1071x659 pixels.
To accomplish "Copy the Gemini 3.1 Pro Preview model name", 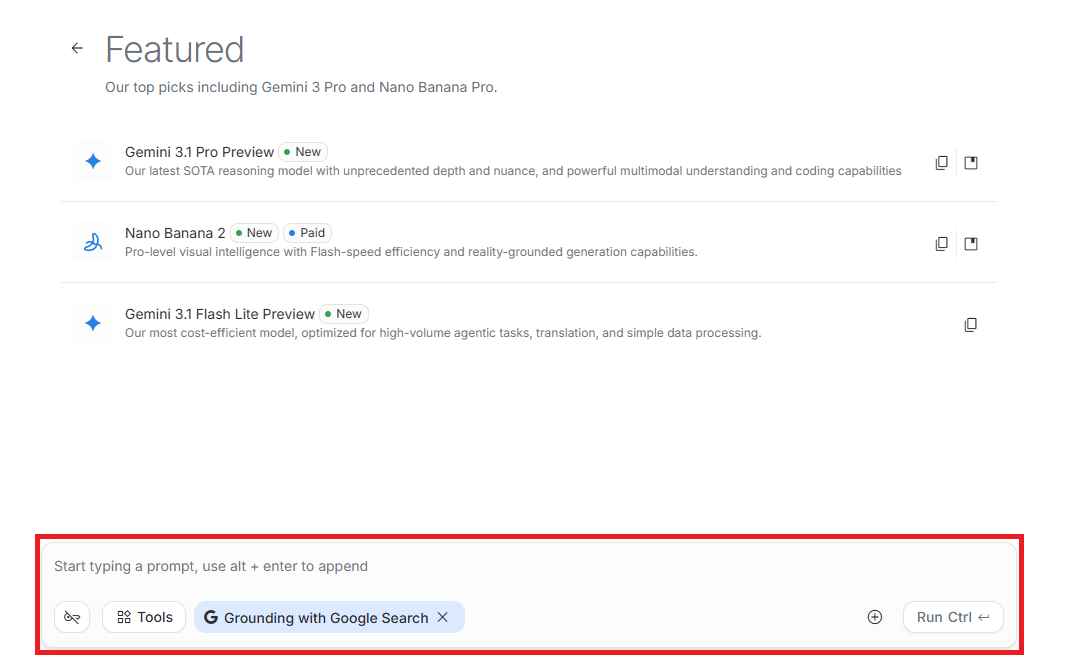I will (x=941, y=163).
